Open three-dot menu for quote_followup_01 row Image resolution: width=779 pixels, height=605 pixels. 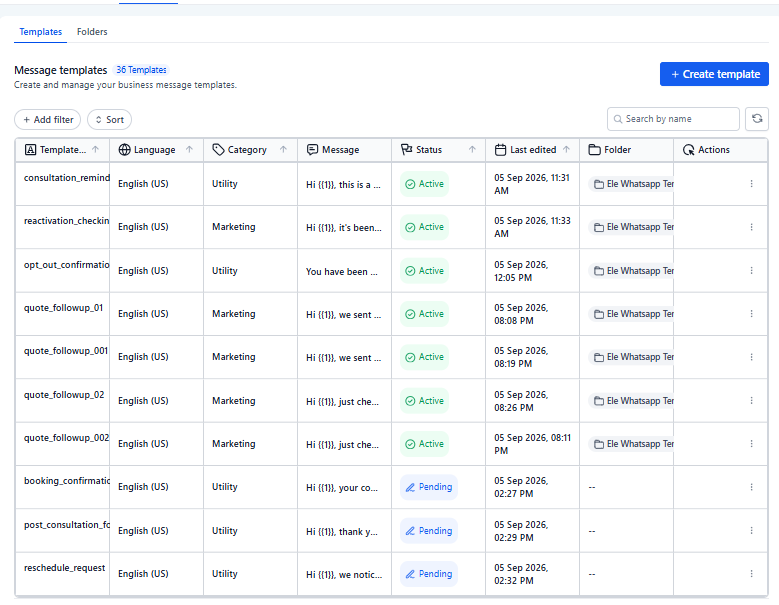(x=751, y=314)
